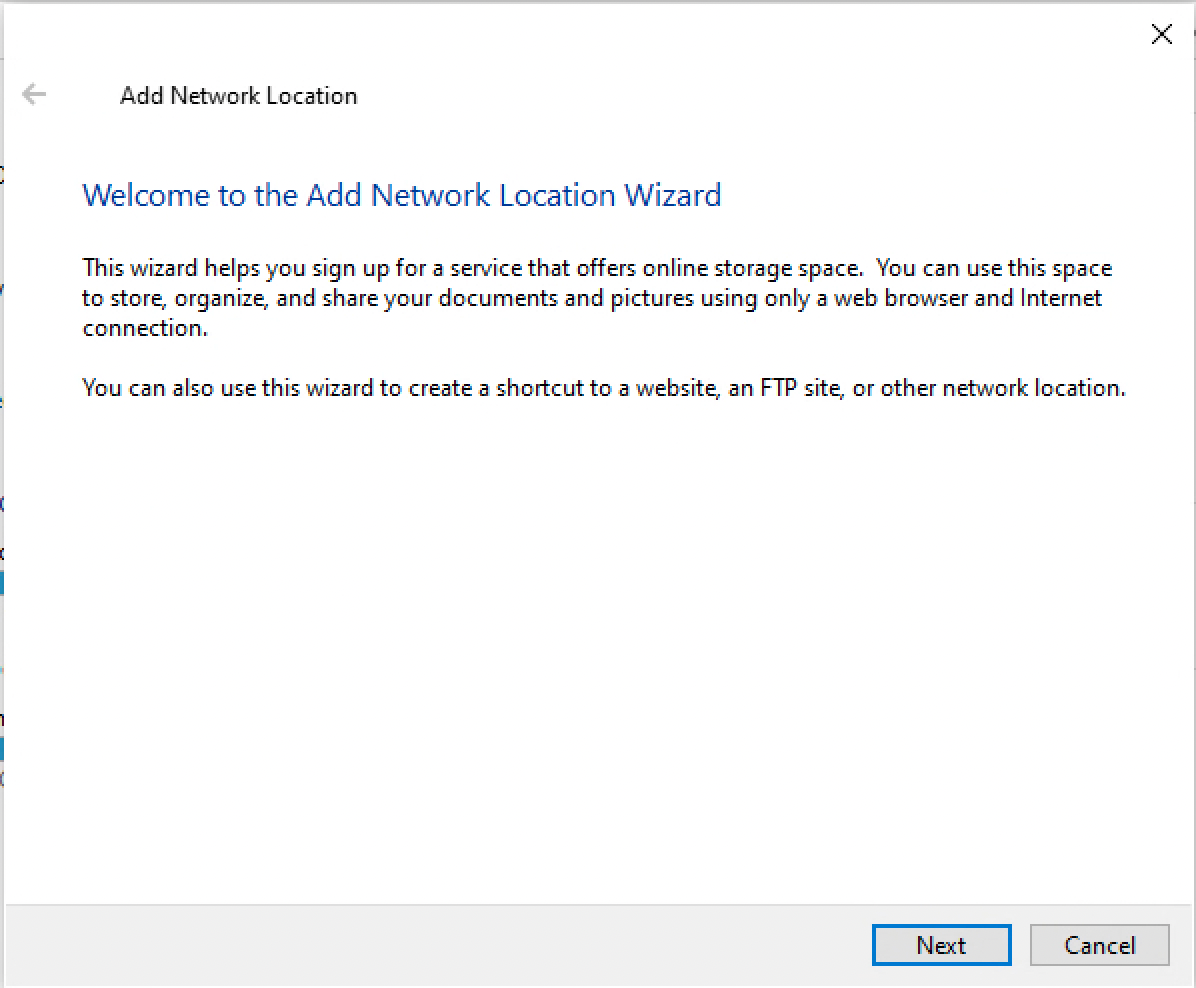Click the word 'connection.' ending the first paragraph
Screen dimensions: 1196x988
tap(145, 328)
